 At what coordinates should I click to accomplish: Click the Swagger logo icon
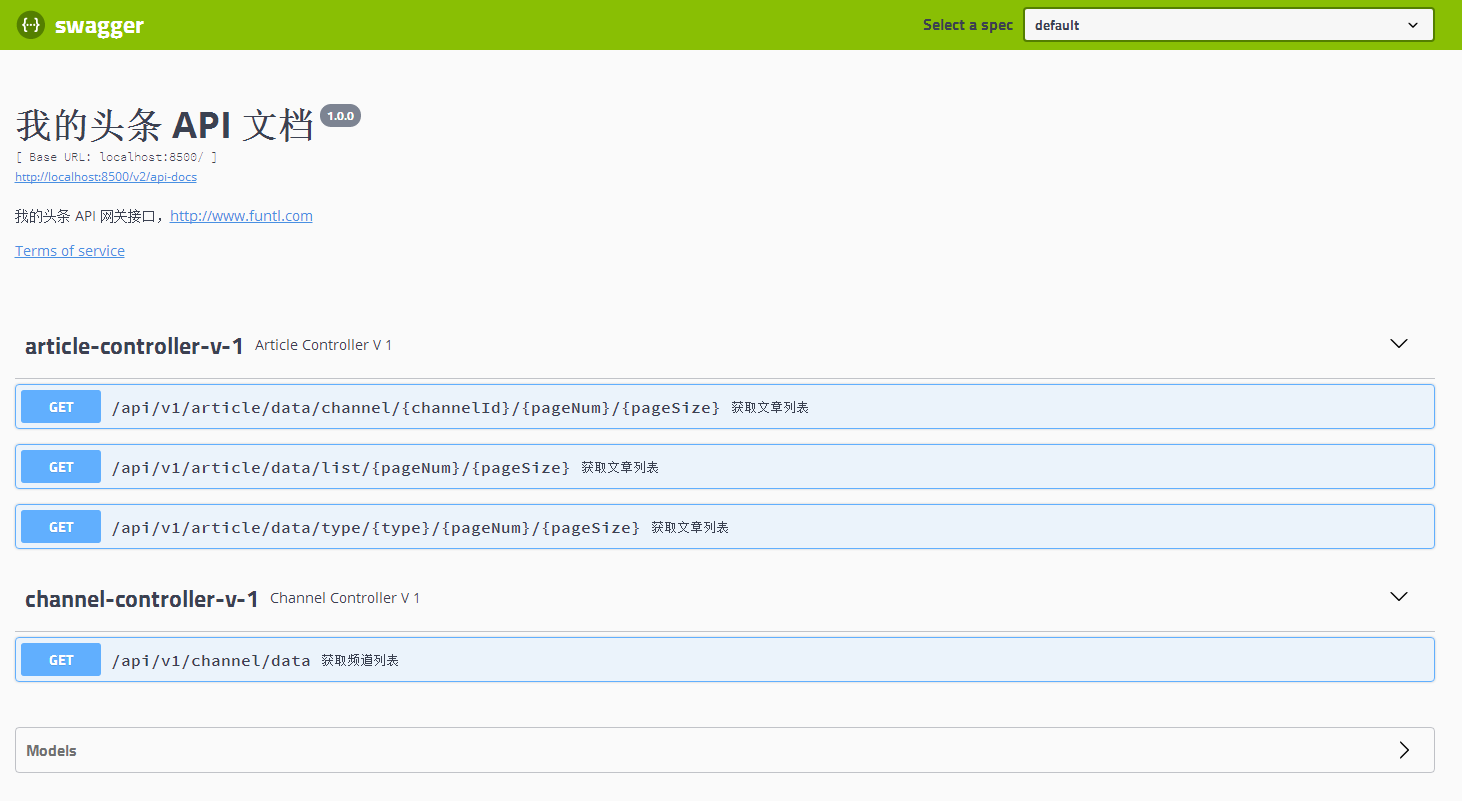(31, 25)
